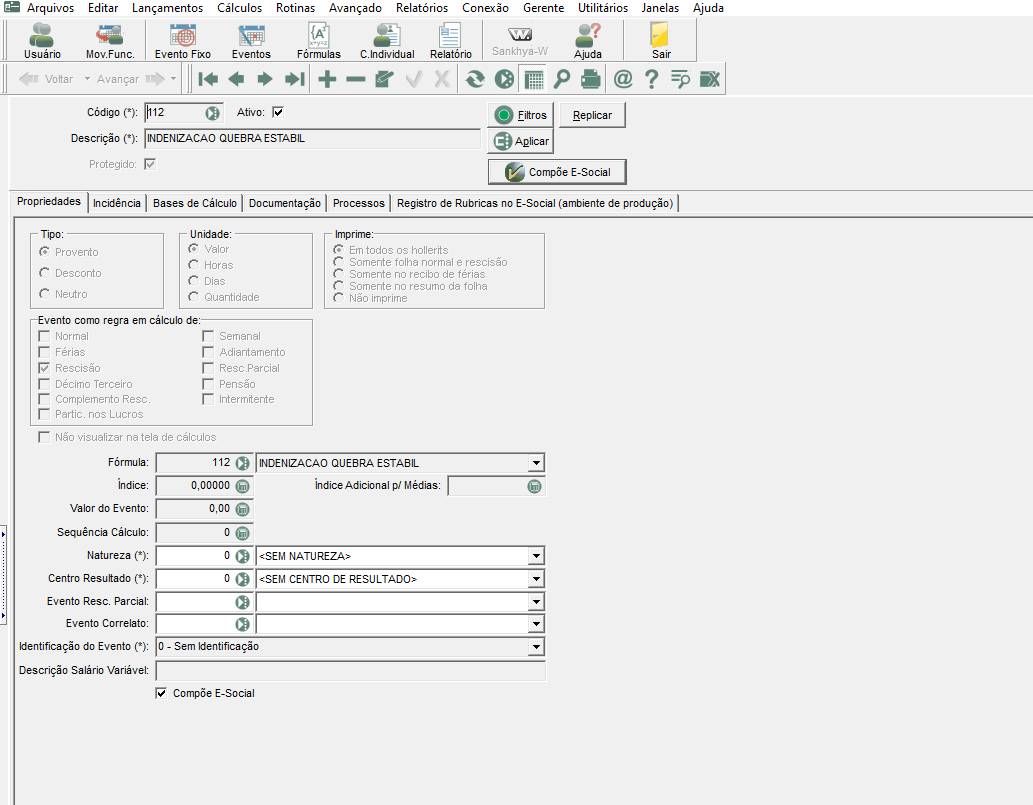Image resolution: width=1033 pixels, height=805 pixels.
Task: Click the edit record pencil icon
Action: [x=385, y=80]
